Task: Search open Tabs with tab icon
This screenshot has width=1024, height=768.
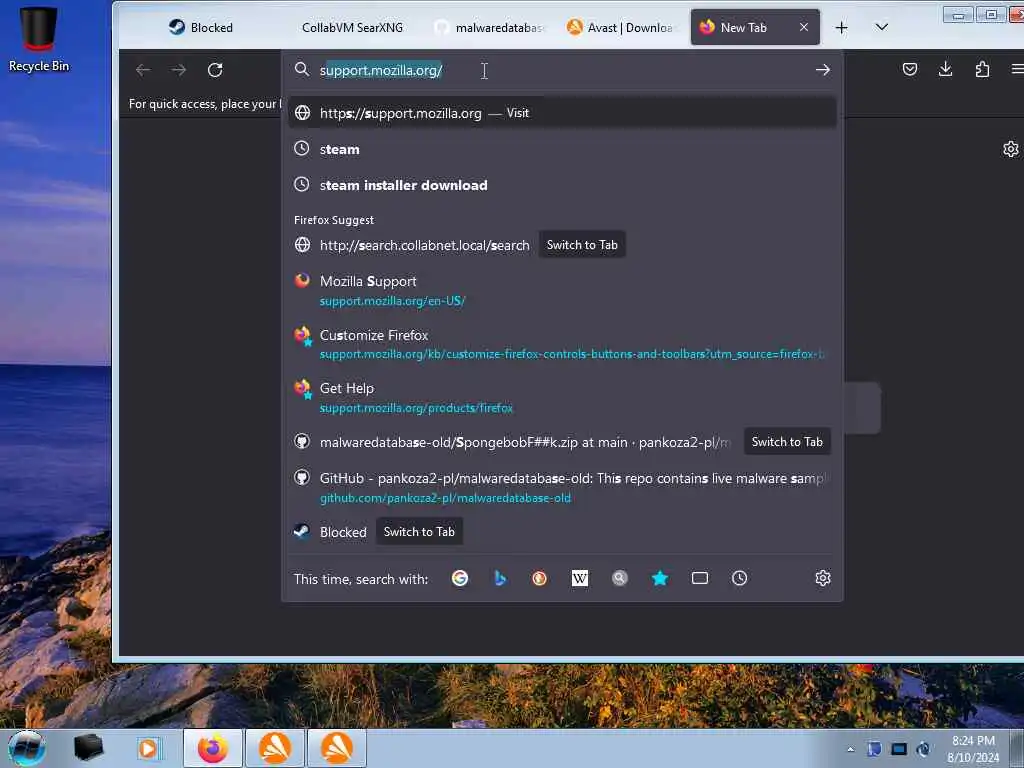Action: tap(699, 578)
